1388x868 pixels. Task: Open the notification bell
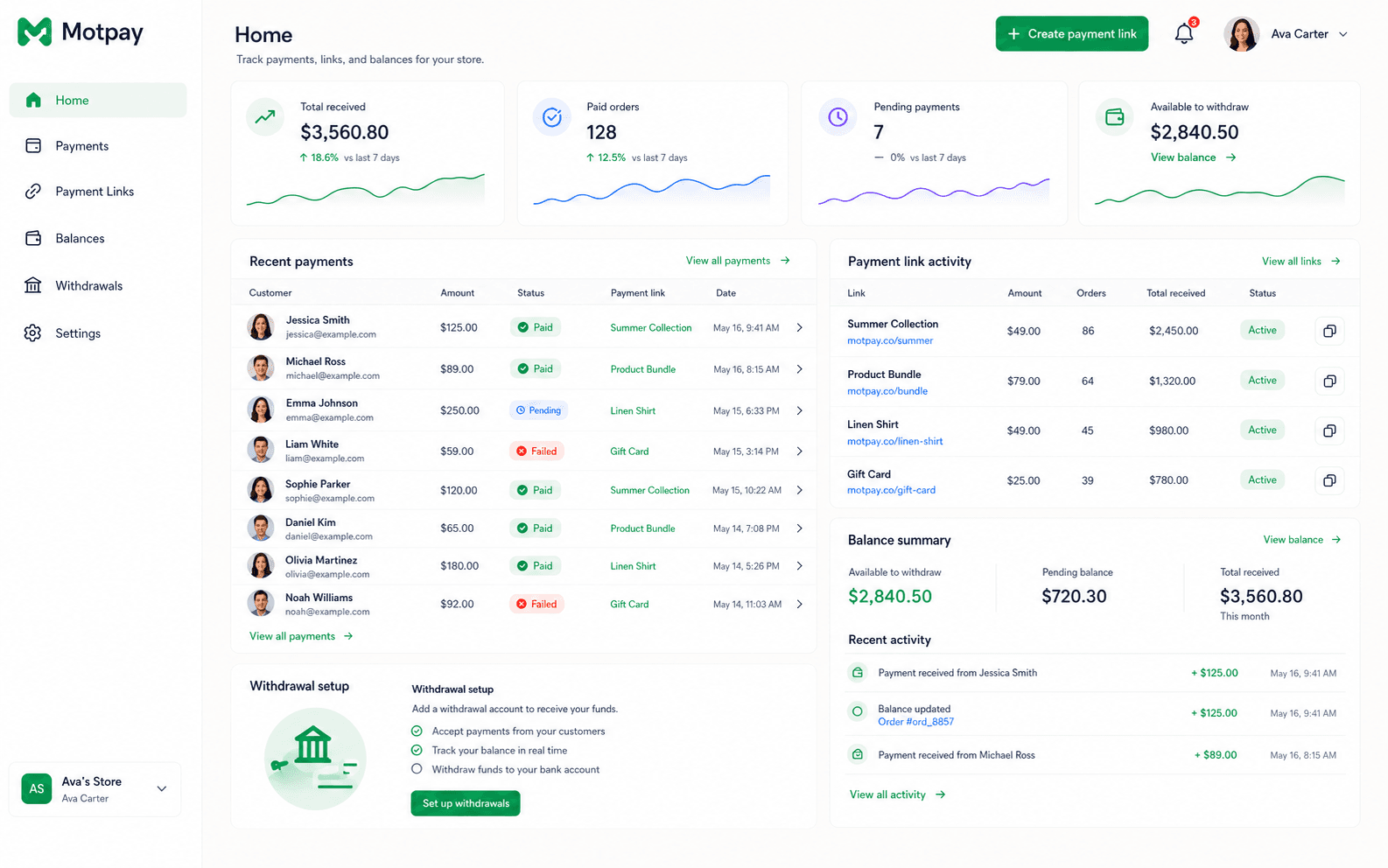(1184, 33)
